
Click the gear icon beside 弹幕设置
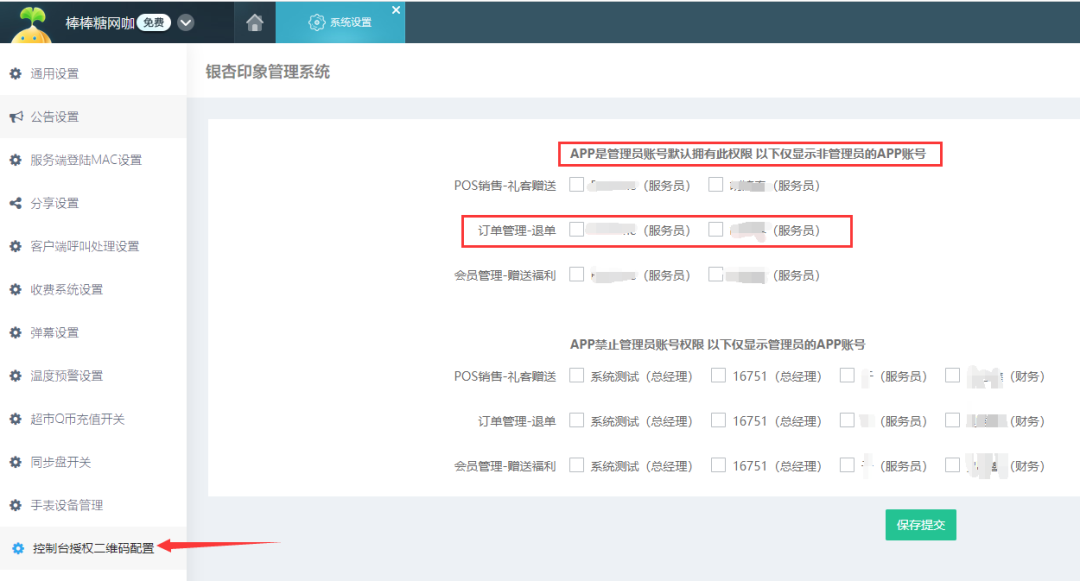click(15, 333)
